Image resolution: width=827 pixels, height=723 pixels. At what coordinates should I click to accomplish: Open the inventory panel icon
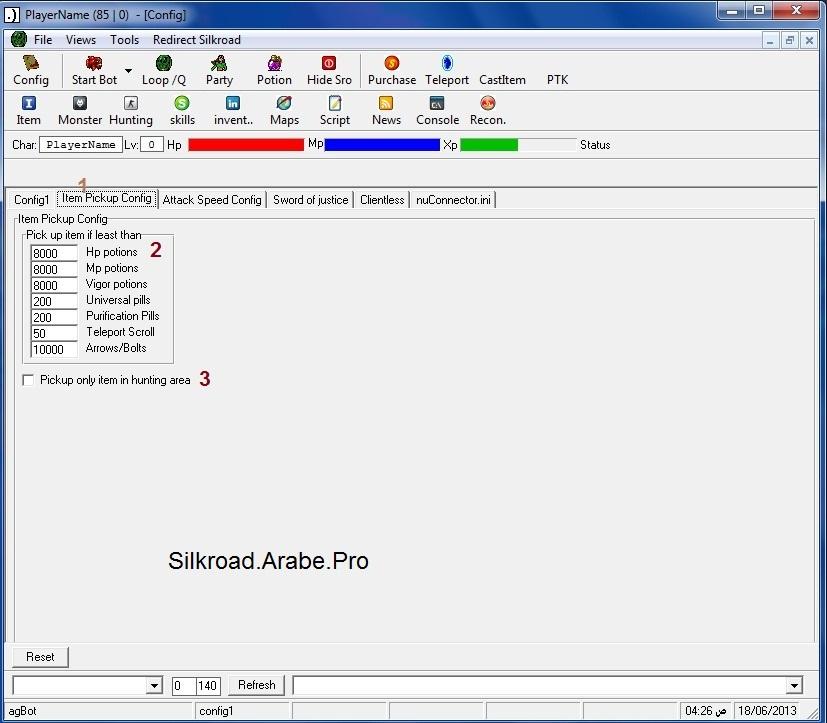233,111
